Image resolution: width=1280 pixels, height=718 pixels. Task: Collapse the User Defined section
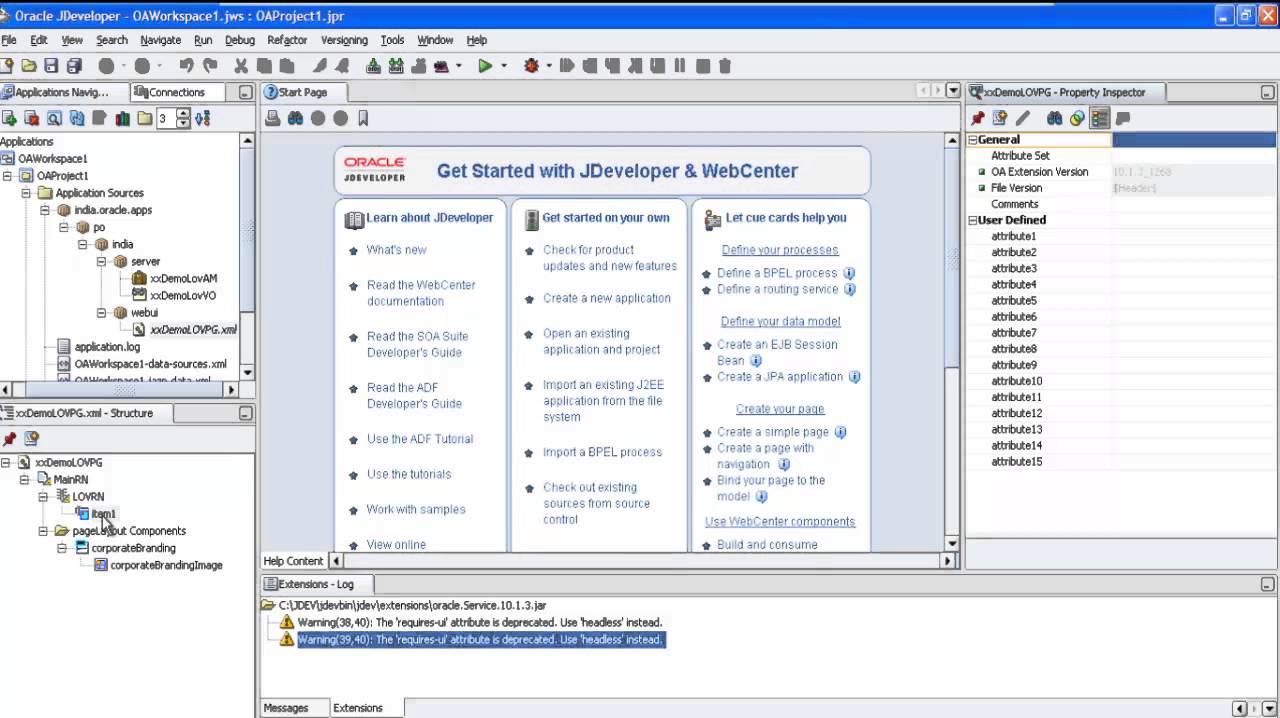click(x=972, y=220)
